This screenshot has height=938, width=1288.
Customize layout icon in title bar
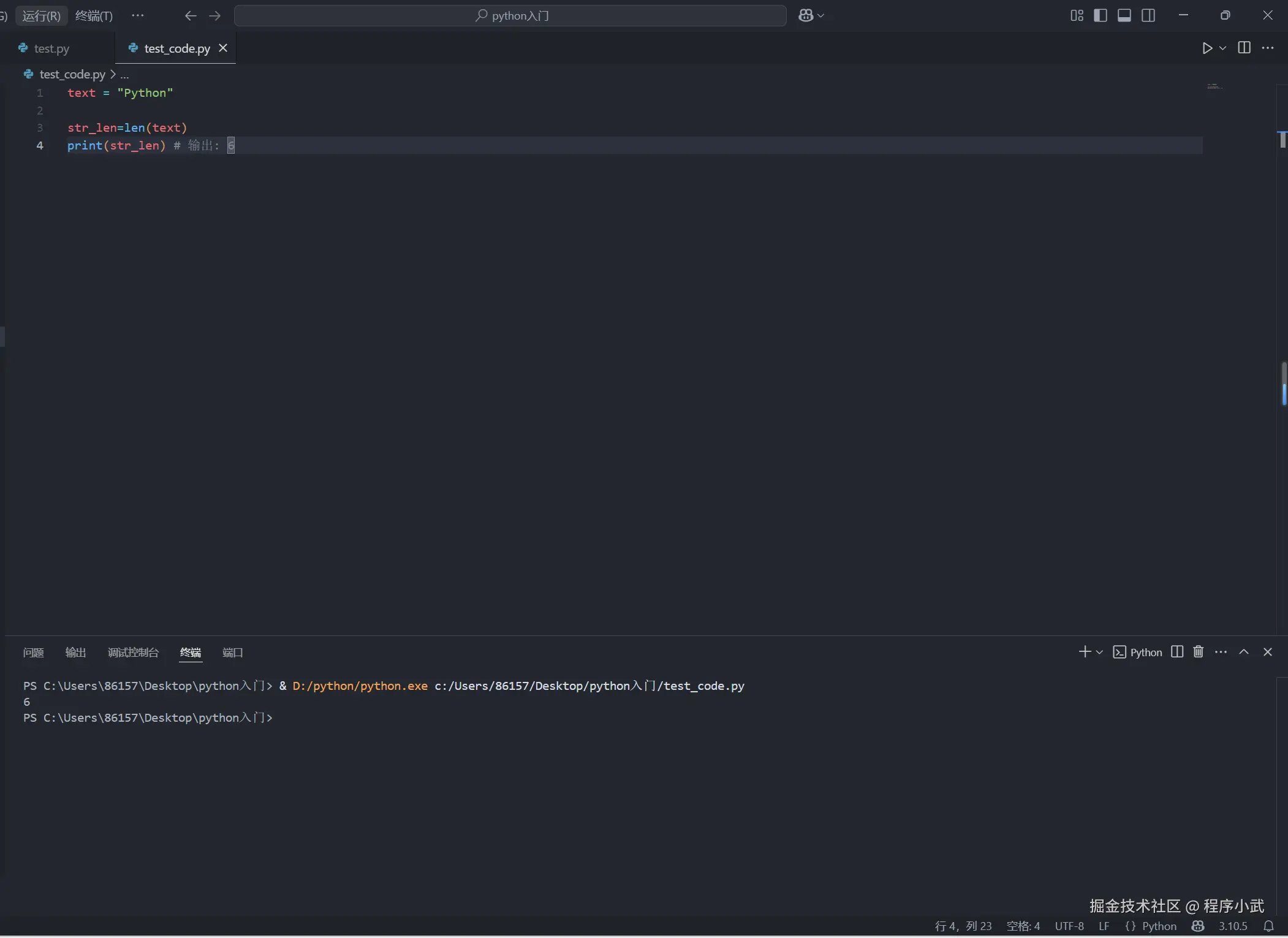tap(1077, 15)
